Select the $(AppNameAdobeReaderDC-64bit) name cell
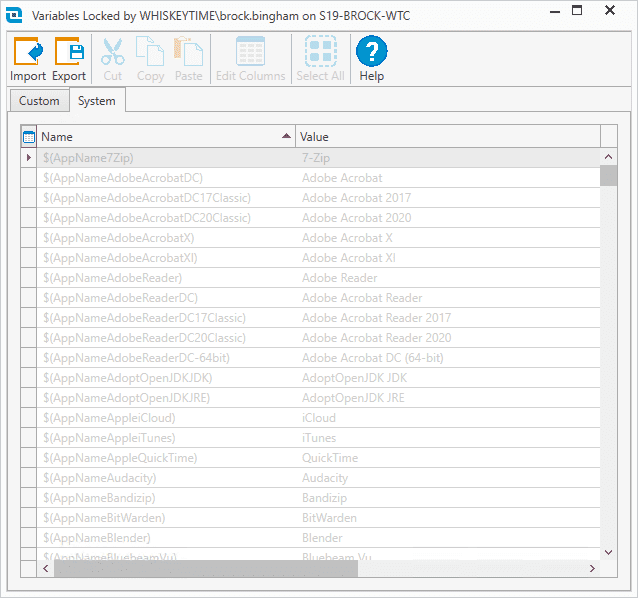638x598 pixels. click(x=166, y=358)
